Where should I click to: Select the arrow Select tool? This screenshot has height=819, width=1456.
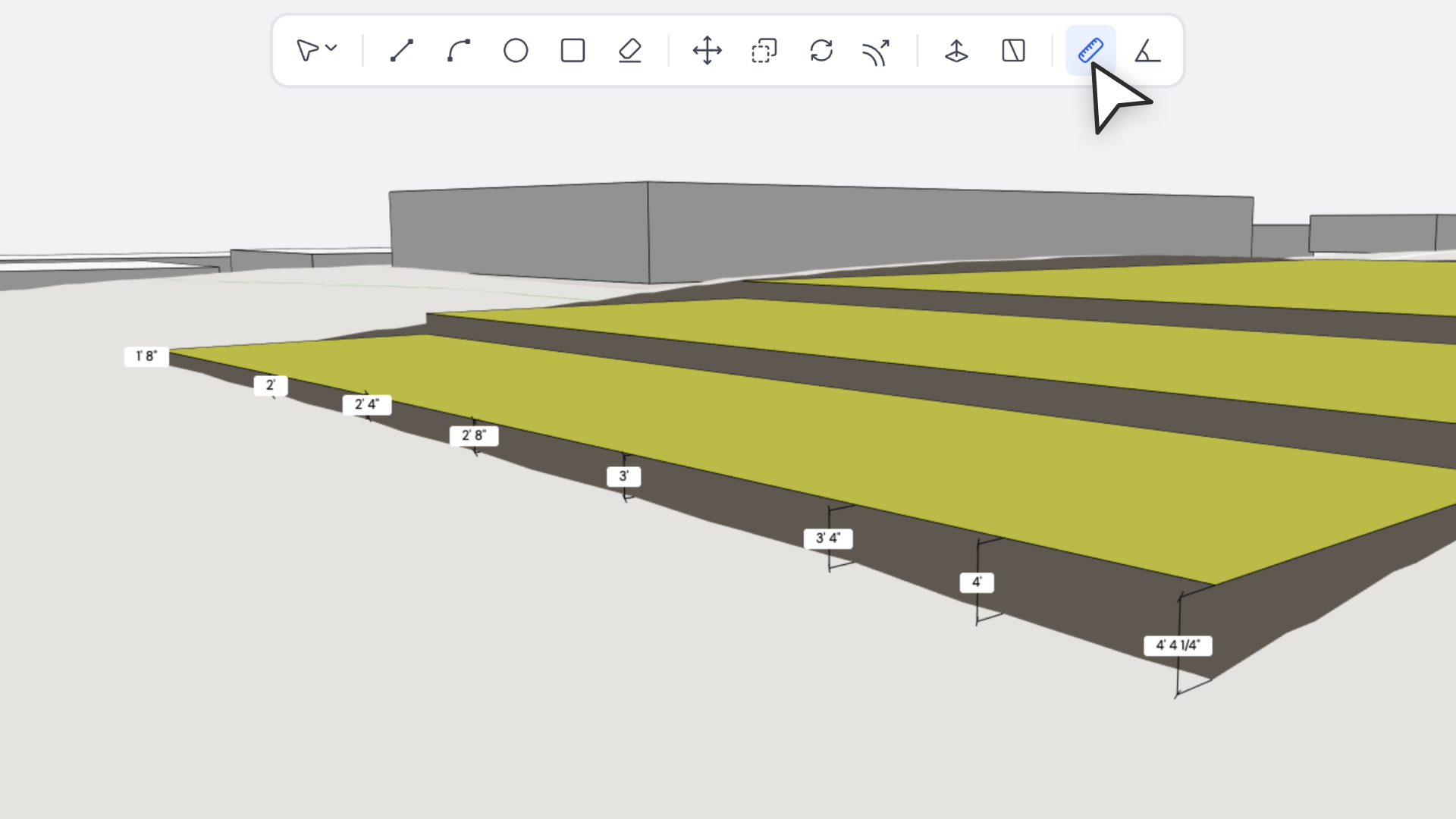pyautogui.click(x=307, y=51)
